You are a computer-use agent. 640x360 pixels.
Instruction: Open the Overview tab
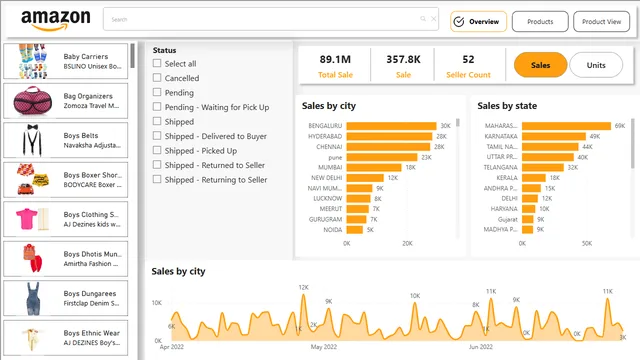(478, 22)
